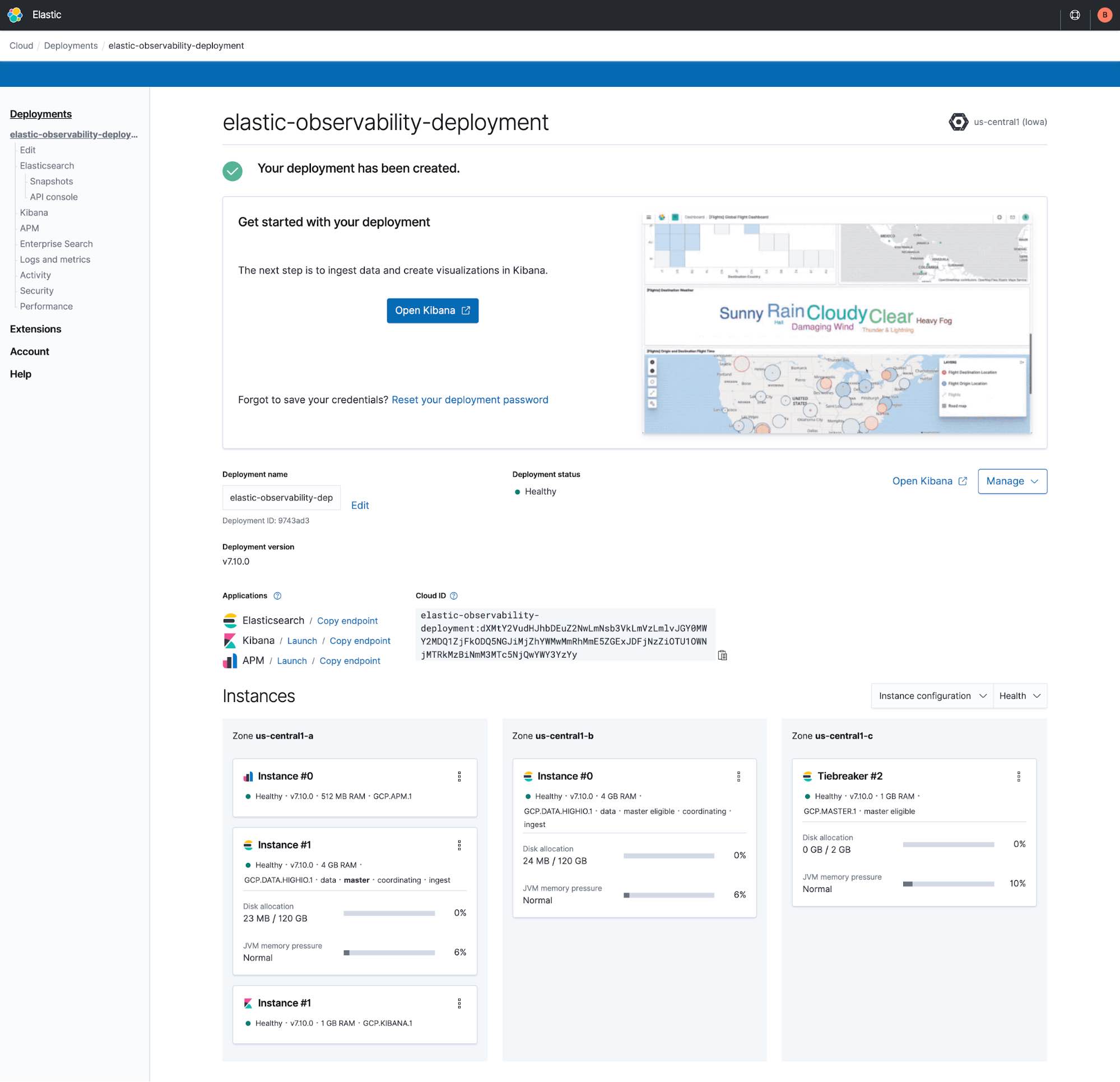Image resolution: width=1120 pixels, height=1082 pixels.
Task: Navigate to Enterprise Search in the sidebar
Action: pyautogui.click(x=56, y=244)
